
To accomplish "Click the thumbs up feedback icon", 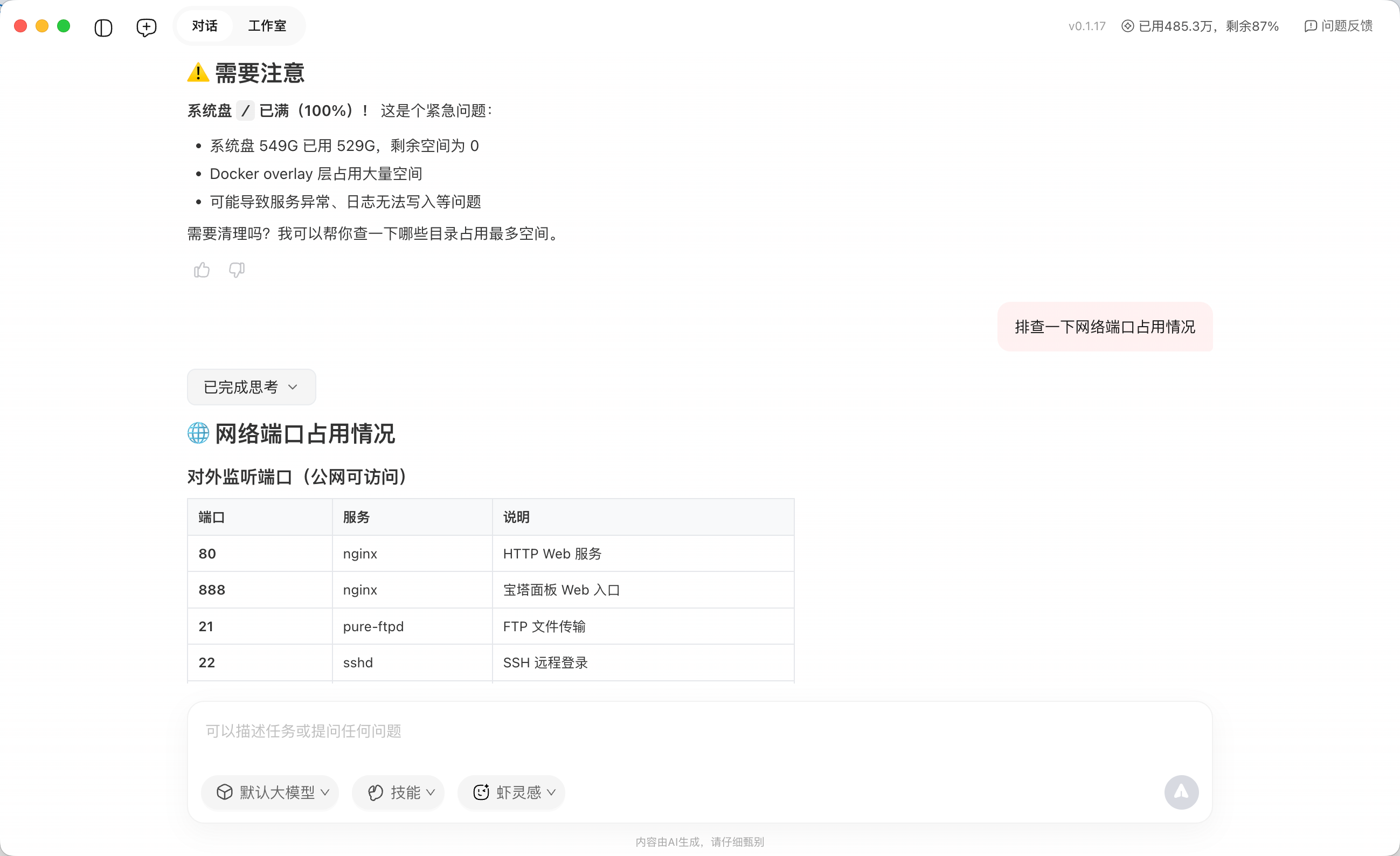I will click(202, 270).
